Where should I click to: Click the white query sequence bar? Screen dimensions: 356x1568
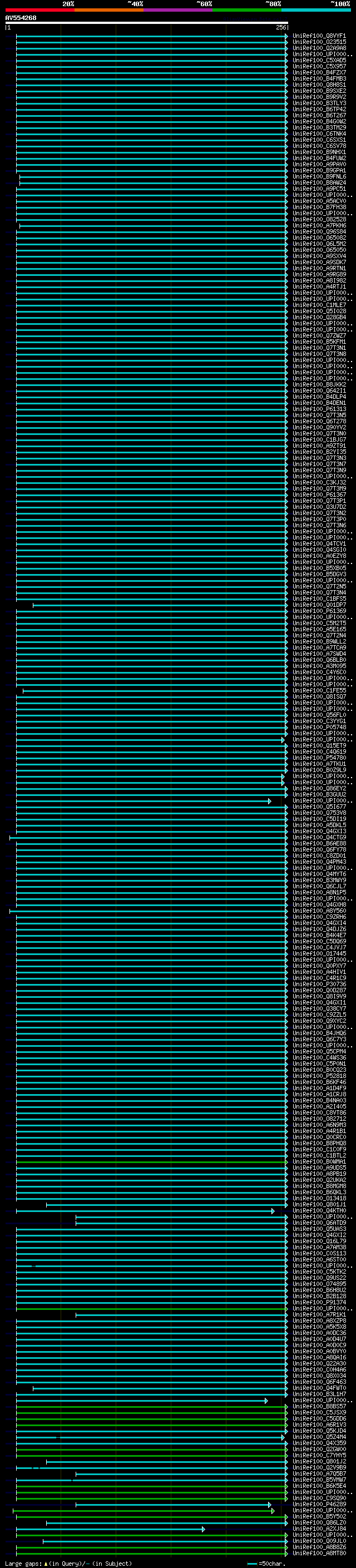point(147,22)
